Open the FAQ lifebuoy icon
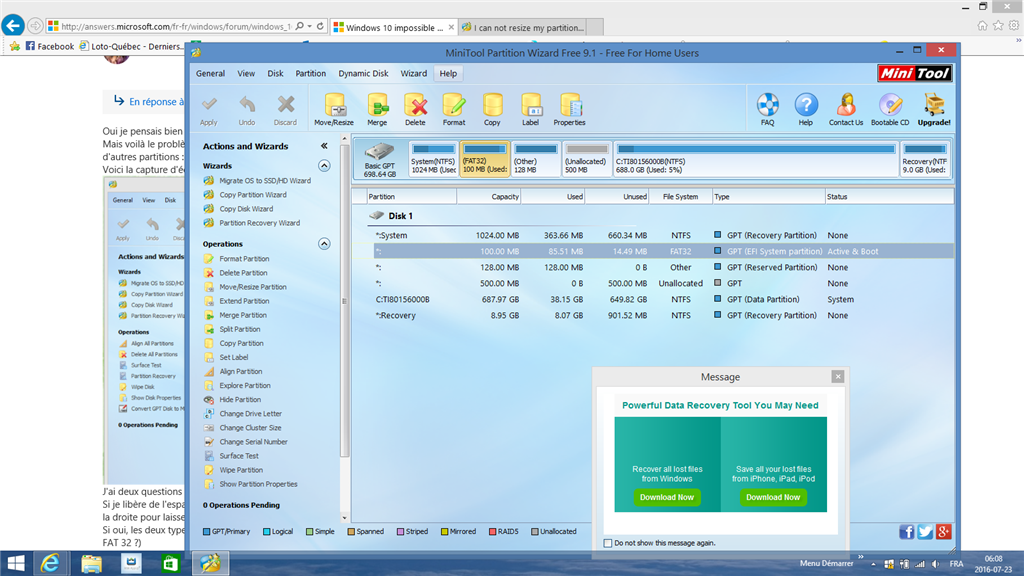 click(767, 109)
